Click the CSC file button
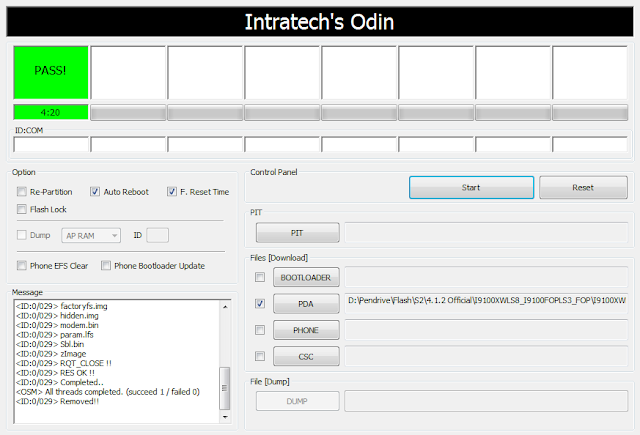The height and width of the screenshot is (435, 640). (x=306, y=356)
